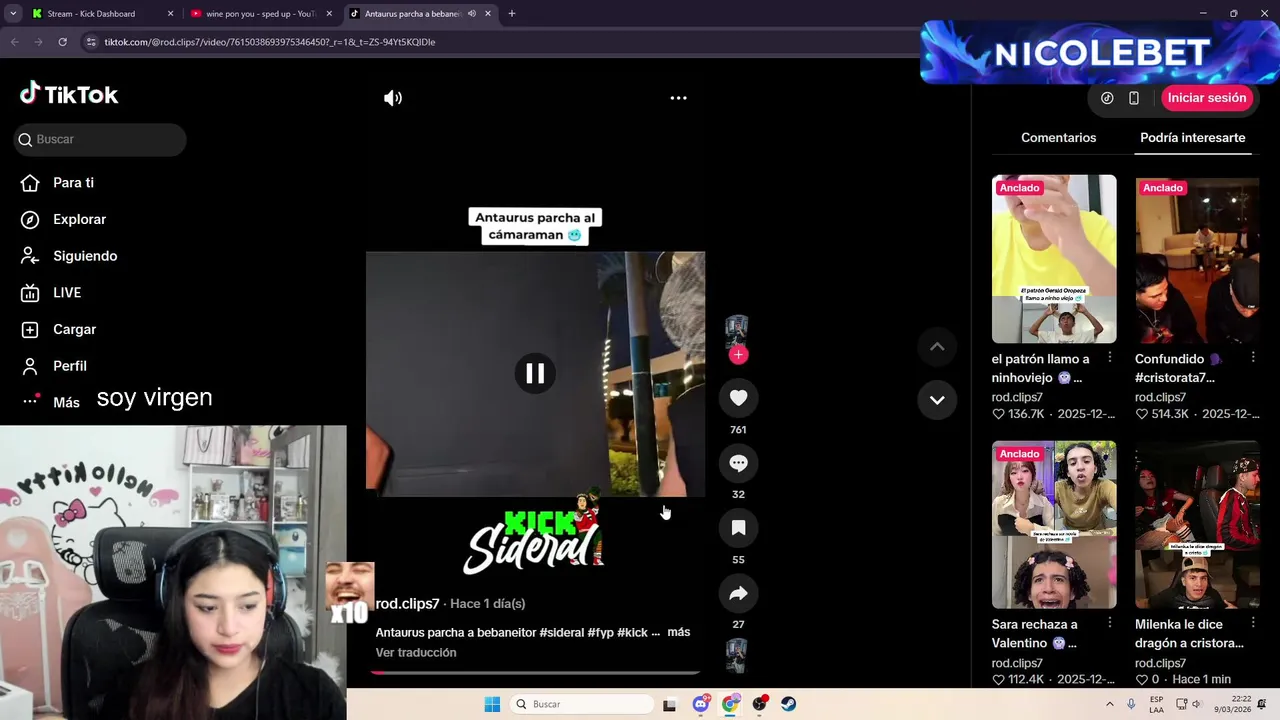Go to previous video with up chevron
The image size is (1280, 720).
(937, 346)
